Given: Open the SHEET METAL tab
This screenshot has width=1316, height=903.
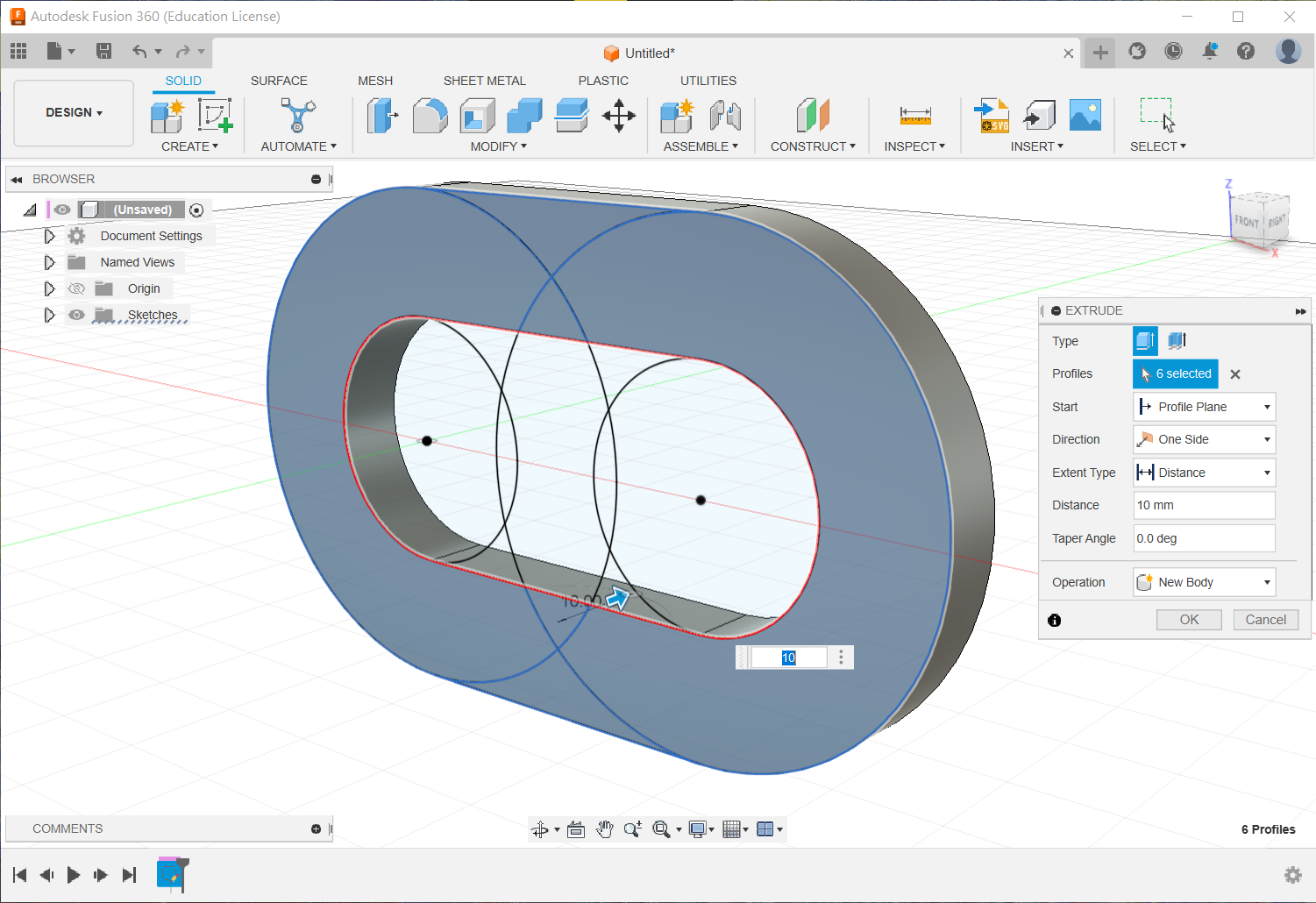Looking at the screenshot, I should pyautogui.click(x=484, y=81).
